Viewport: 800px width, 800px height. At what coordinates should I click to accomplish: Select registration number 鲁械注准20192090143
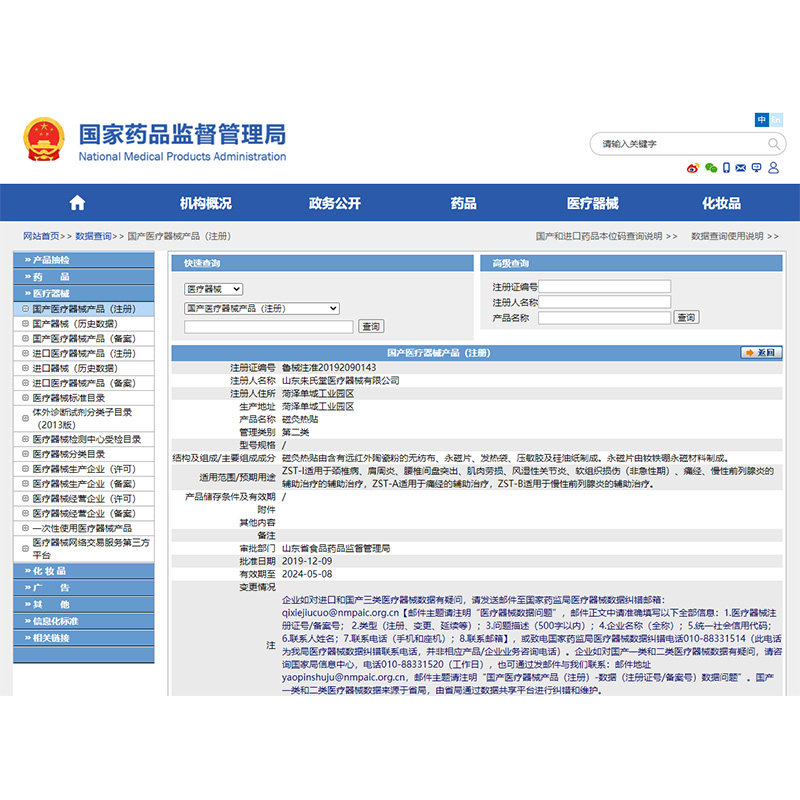tap(329, 368)
